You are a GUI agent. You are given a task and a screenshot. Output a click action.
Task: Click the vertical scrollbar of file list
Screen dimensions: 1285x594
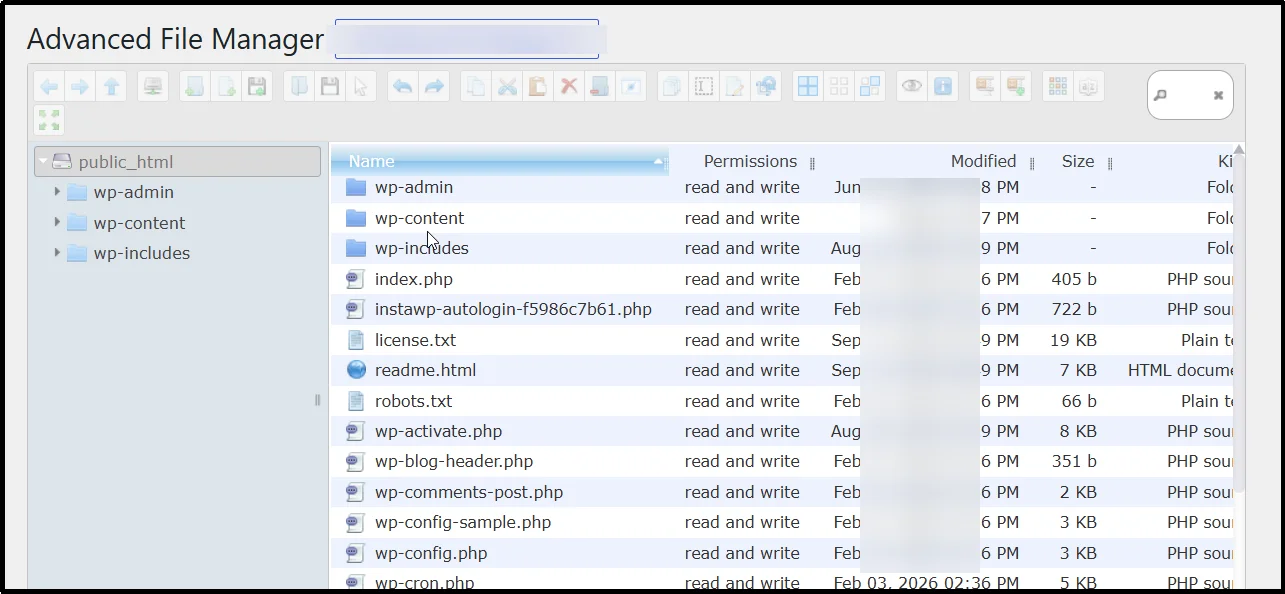point(1240,320)
